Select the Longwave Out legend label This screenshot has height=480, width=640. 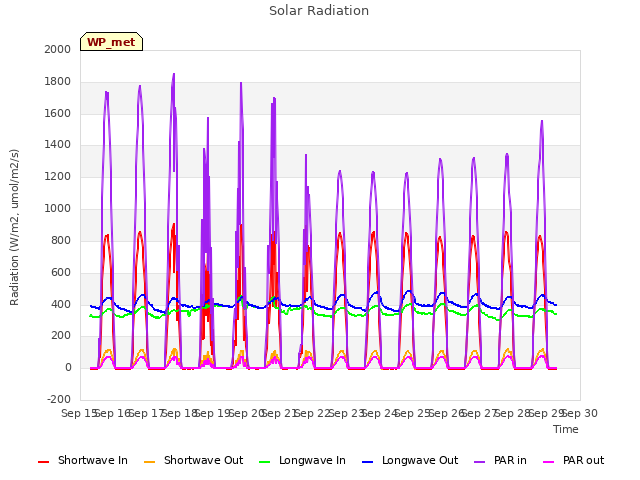[x=420, y=460]
